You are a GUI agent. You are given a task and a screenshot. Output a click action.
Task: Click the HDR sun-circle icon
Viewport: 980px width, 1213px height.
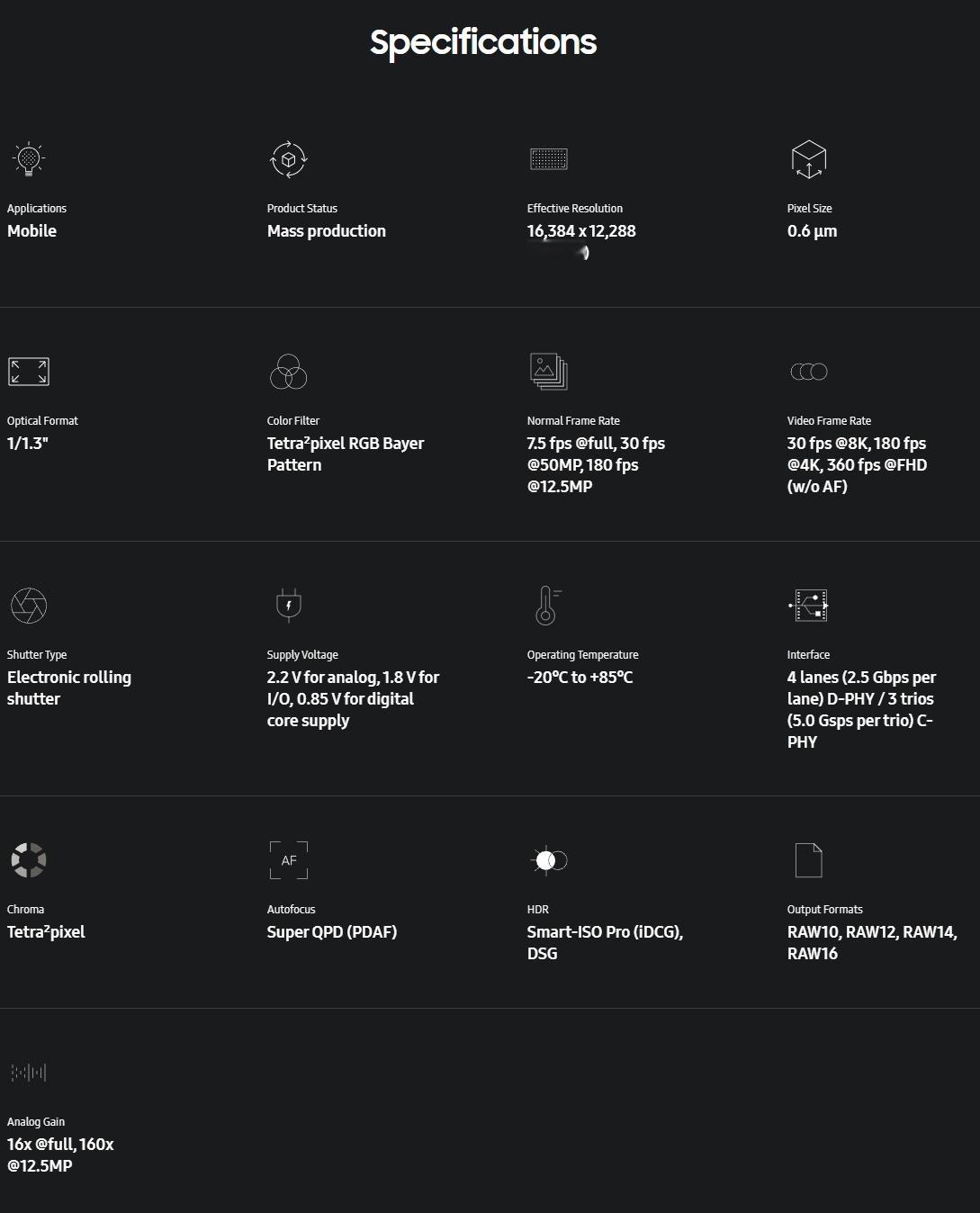pos(549,860)
